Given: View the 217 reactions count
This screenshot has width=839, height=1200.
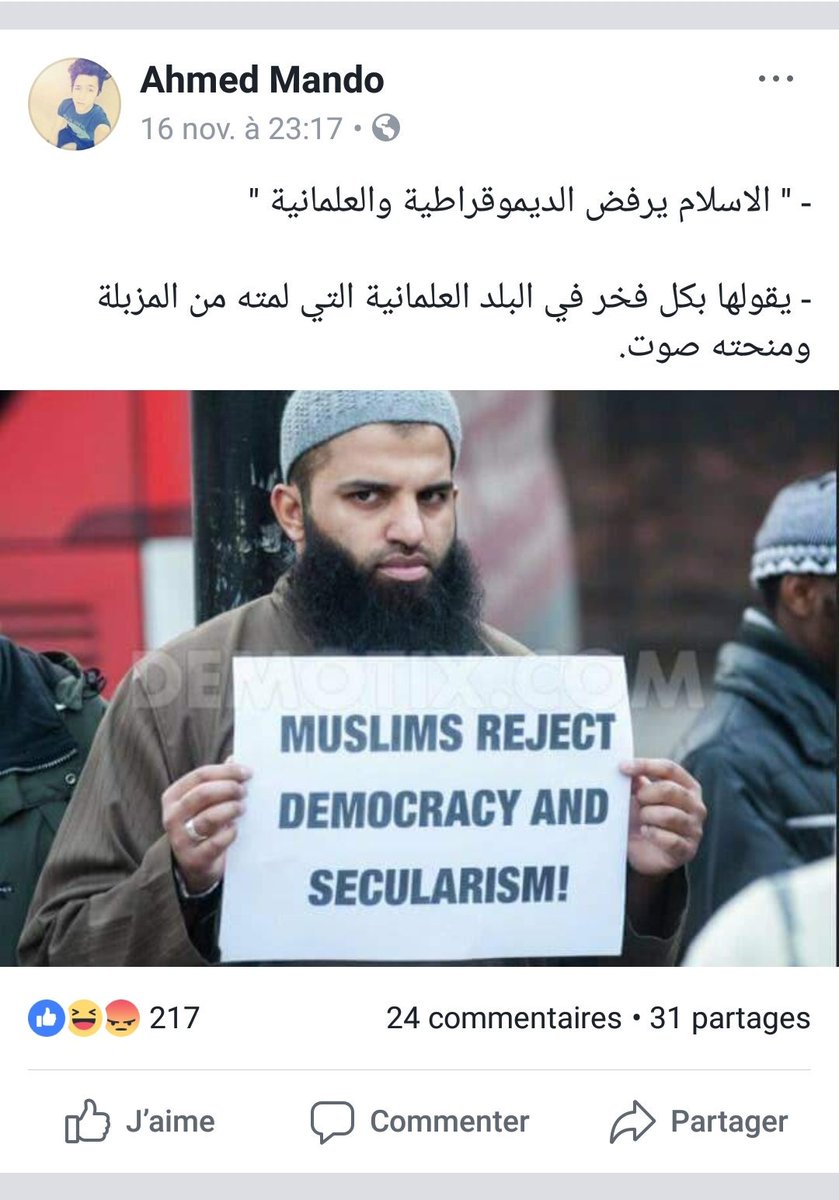Looking at the screenshot, I should [x=174, y=1019].
